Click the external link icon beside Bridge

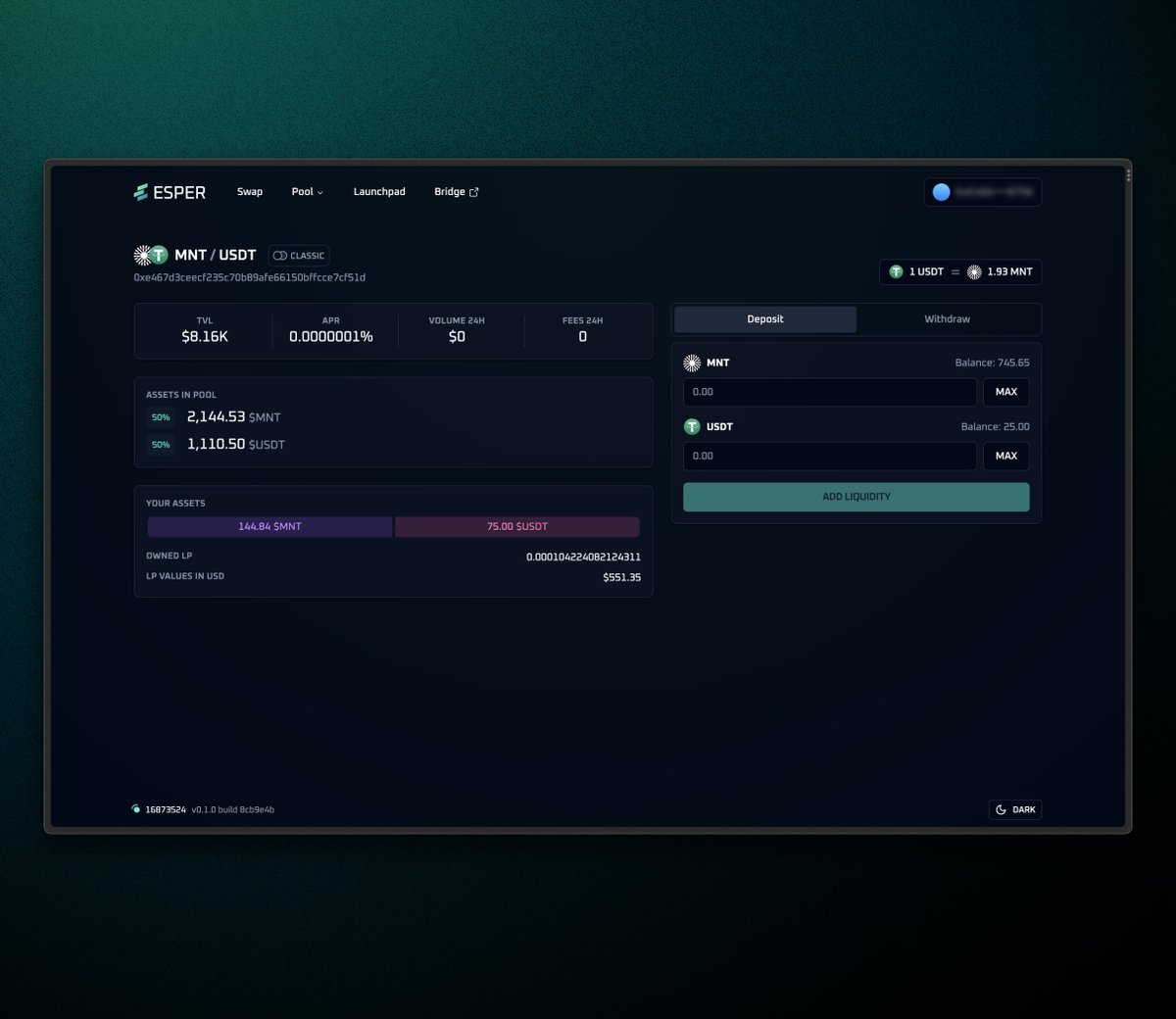(x=476, y=191)
